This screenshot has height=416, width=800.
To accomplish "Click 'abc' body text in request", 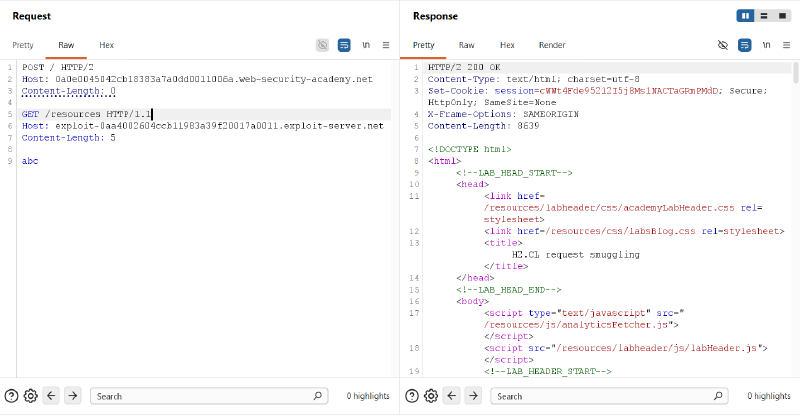I will [x=30, y=161].
